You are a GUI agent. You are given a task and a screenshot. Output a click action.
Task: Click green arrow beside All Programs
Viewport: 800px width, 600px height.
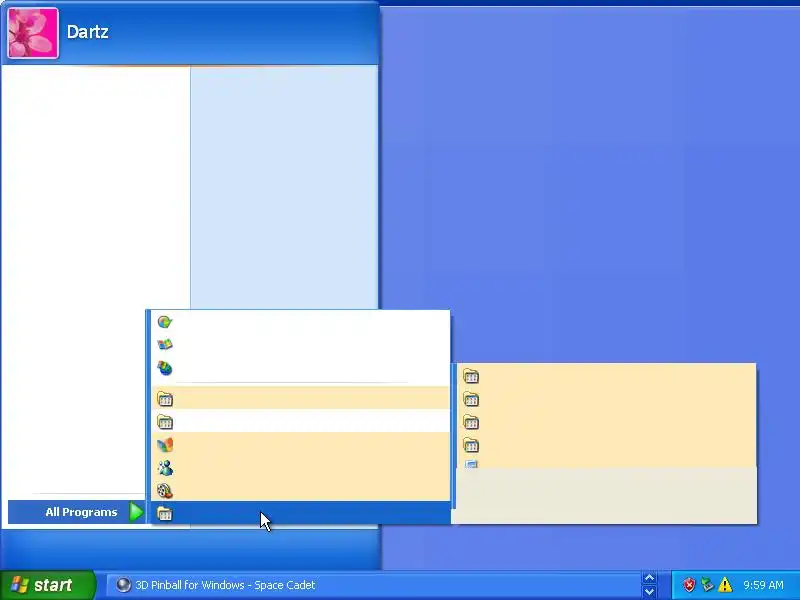point(136,512)
